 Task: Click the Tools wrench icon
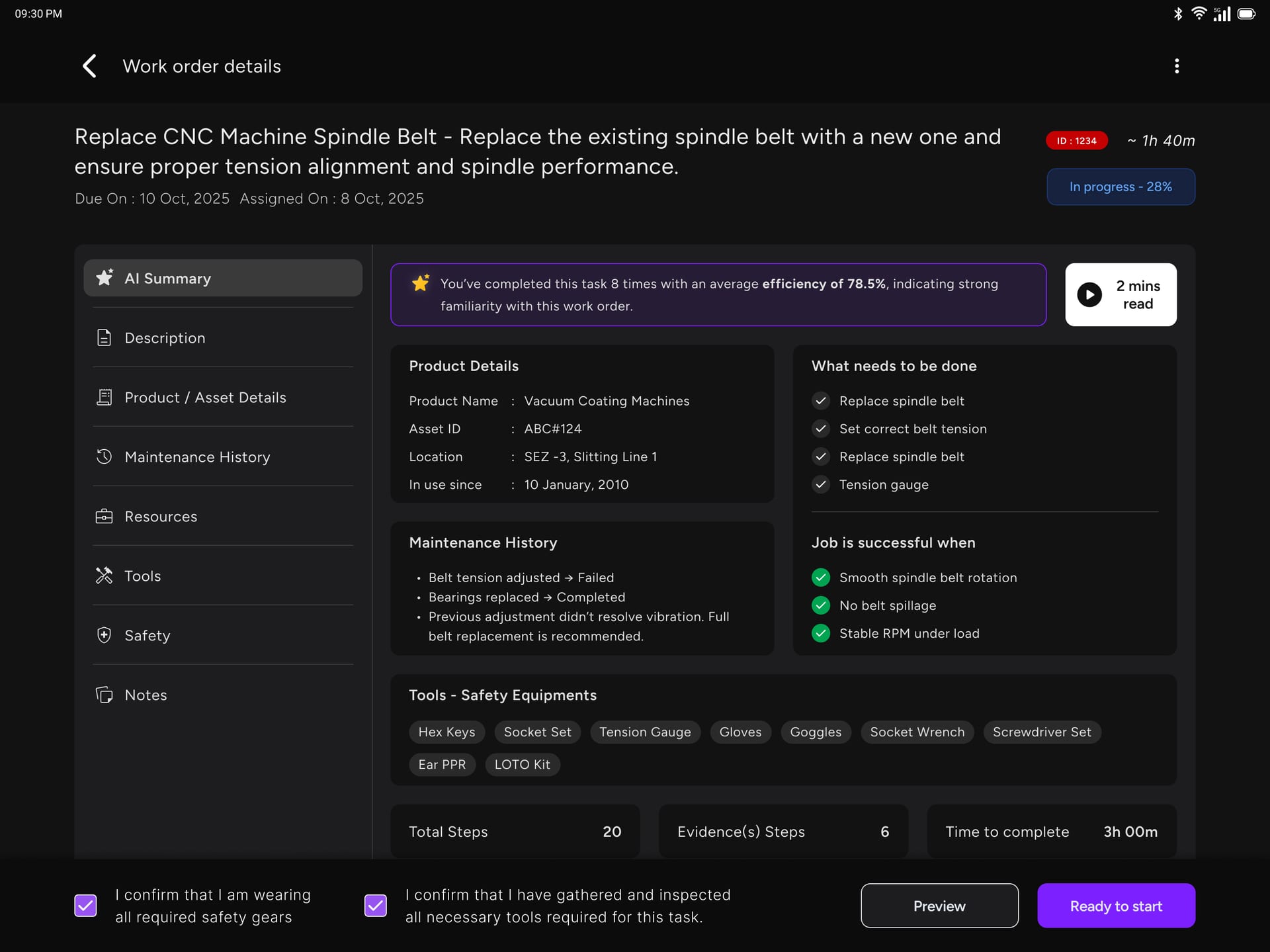pos(104,576)
